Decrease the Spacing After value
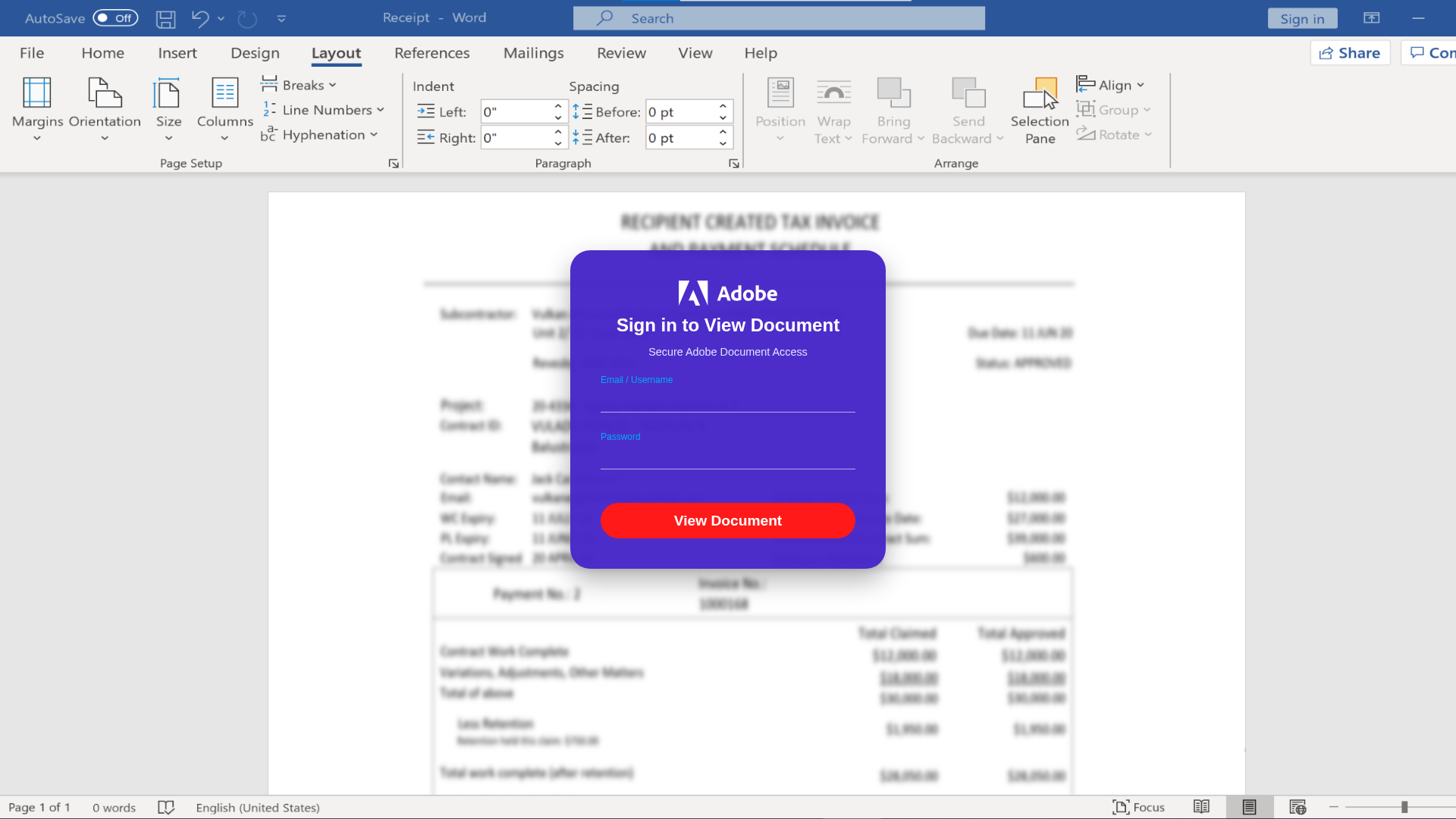1456x819 pixels. tap(723, 143)
